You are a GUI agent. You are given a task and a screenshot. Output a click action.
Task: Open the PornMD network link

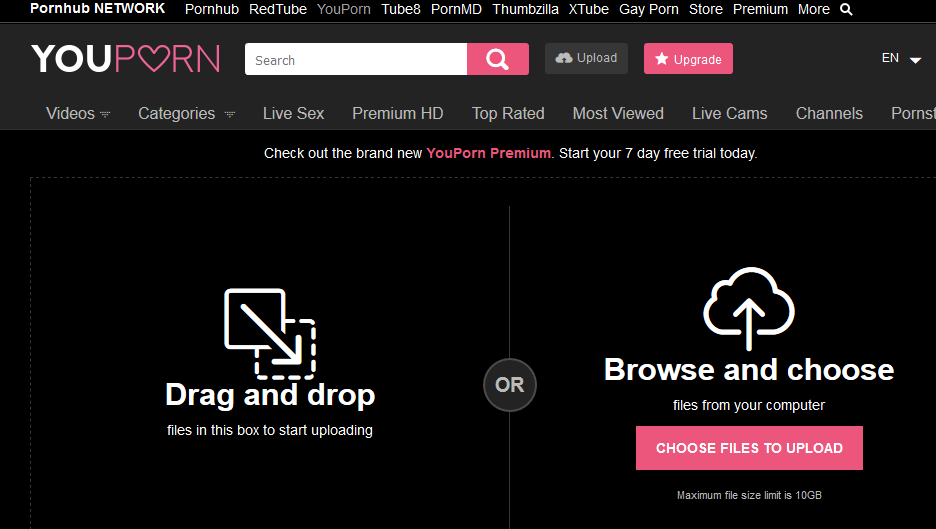pyautogui.click(x=456, y=10)
